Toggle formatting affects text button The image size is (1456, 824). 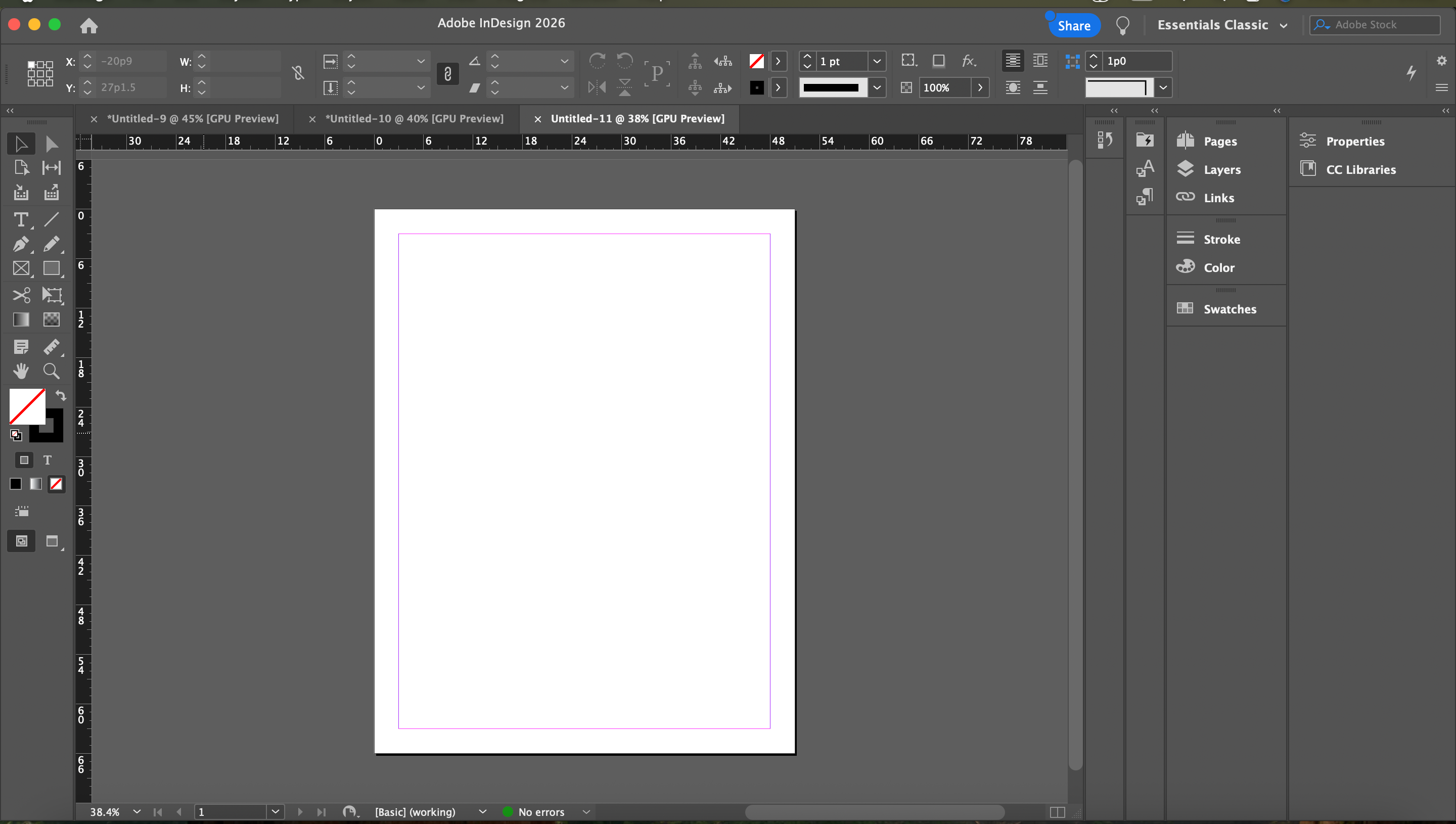pyautogui.click(x=48, y=460)
